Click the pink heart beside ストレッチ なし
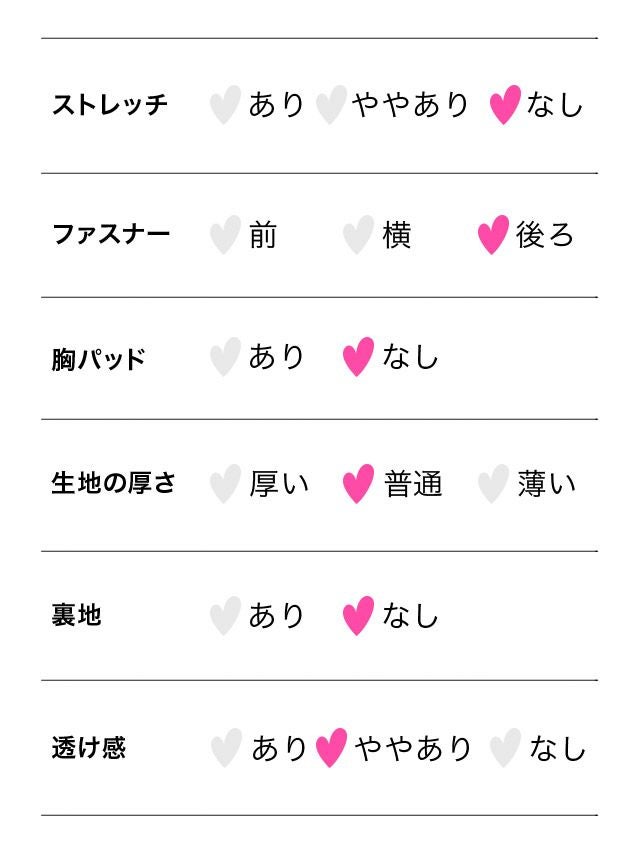Viewport: 640px width, 854px height. click(505, 105)
